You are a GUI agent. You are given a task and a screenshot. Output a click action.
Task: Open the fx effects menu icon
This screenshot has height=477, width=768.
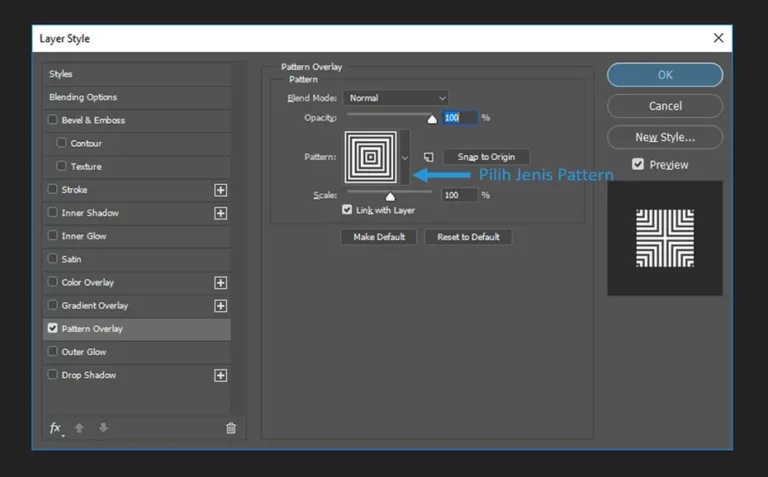55,428
